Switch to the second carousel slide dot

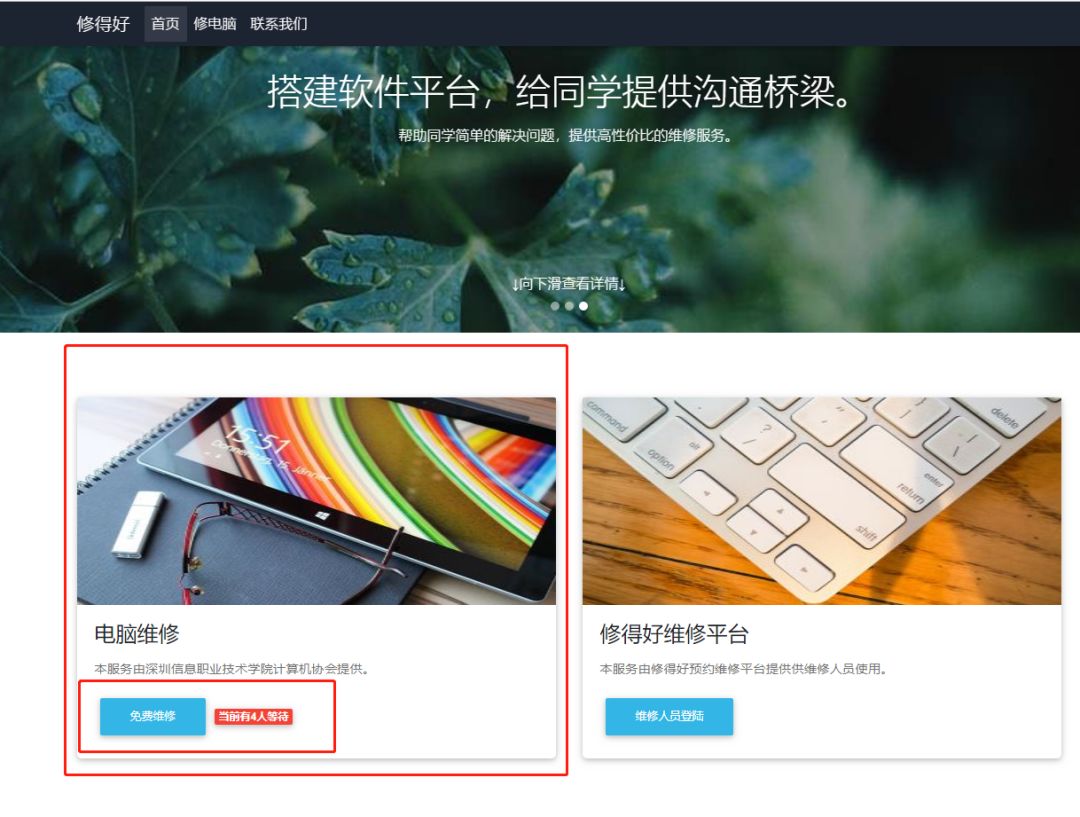click(569, 306)
